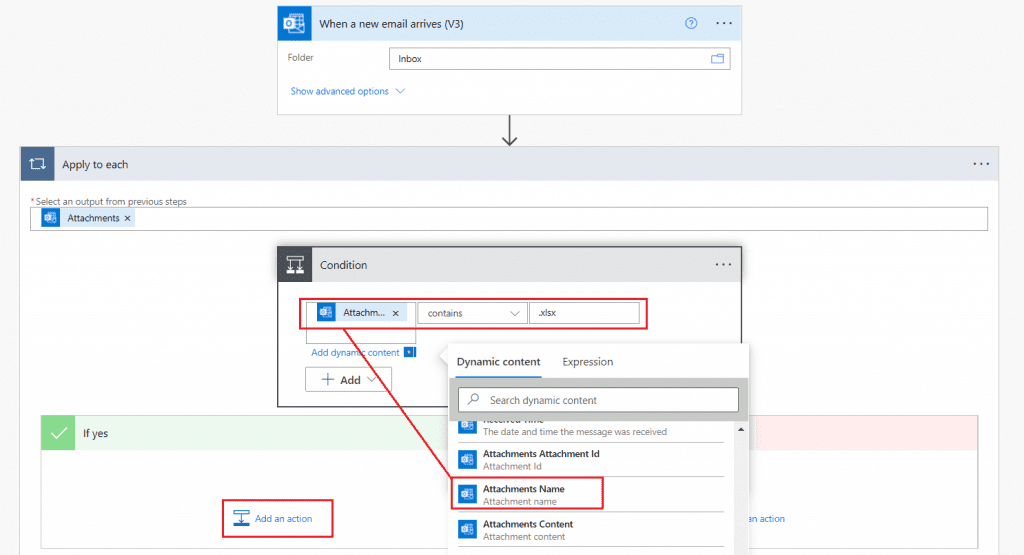Viewport: 1024px width, 555px height.
Task: Select the received time dynamic content item
Action: (x=590, y=429)
